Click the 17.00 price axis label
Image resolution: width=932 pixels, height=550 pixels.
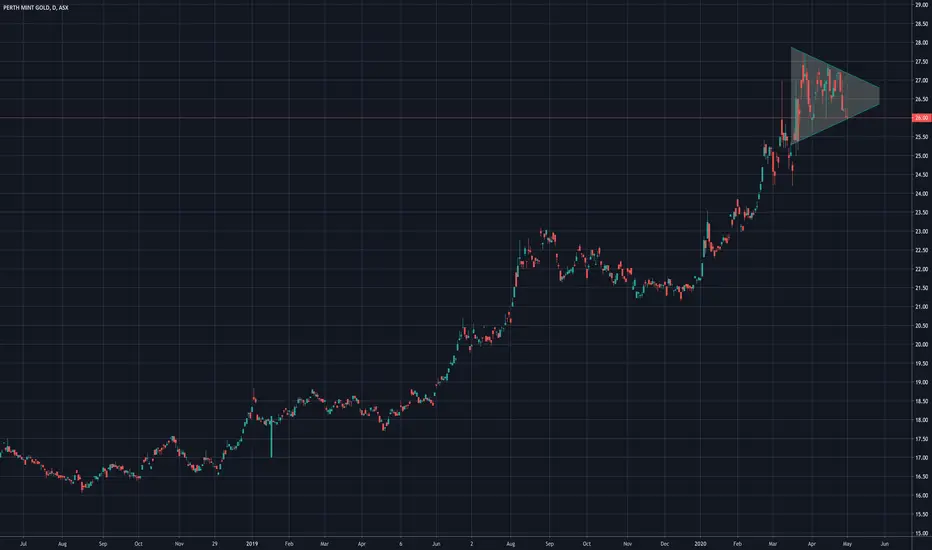point(921,458)
